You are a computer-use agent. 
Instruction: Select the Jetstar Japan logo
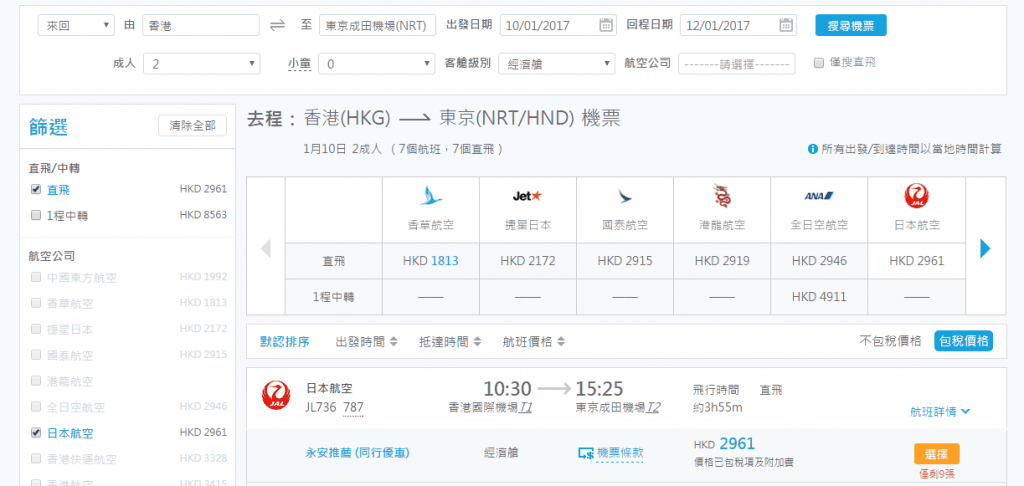coord(527,194)
